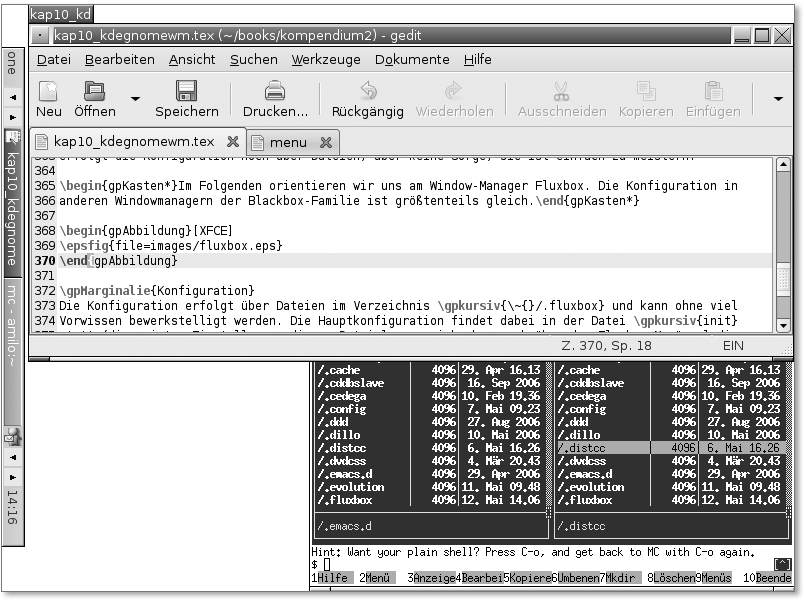Viewport: 804px width, 600px height.
Task: Print the document using Drucken...
Action: (275, 93)
